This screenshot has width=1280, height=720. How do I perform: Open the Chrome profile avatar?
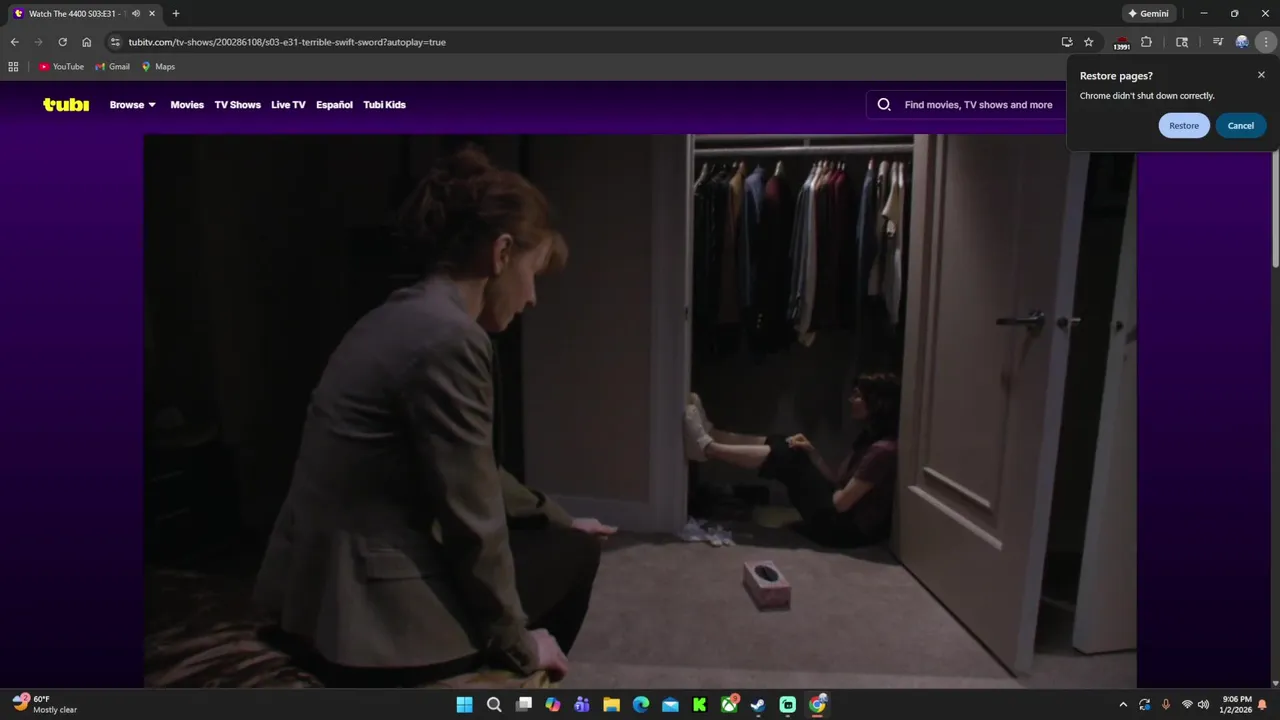1242,42
